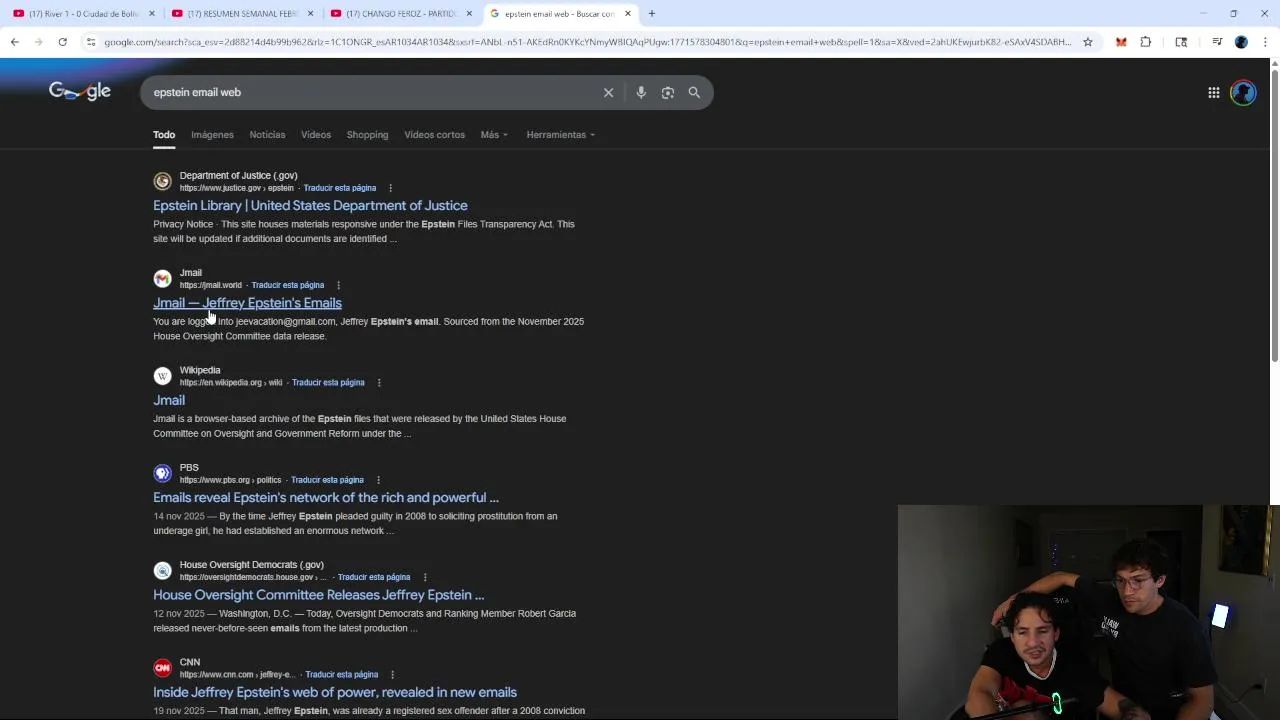Go back in browser history
Viewport: 1280px width, 720px height.
15,42
